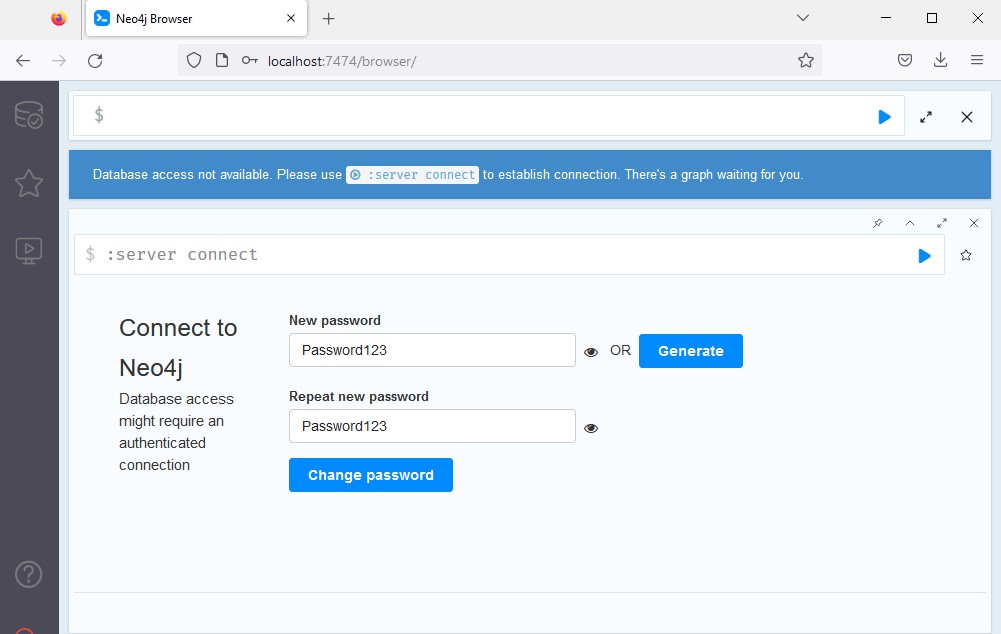Viewport: 1001px width, 634px height.
Task: Bookmark this page with star icon
Action: point(806,61)
